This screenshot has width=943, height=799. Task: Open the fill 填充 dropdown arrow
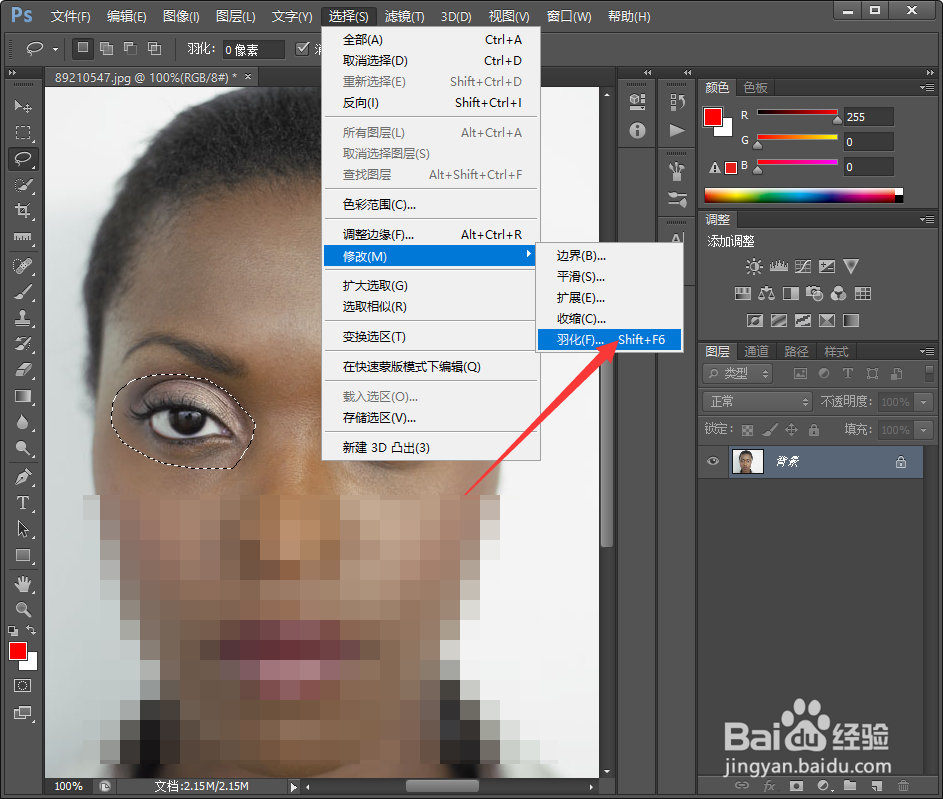pyautogui.click(x=923, y=429)
